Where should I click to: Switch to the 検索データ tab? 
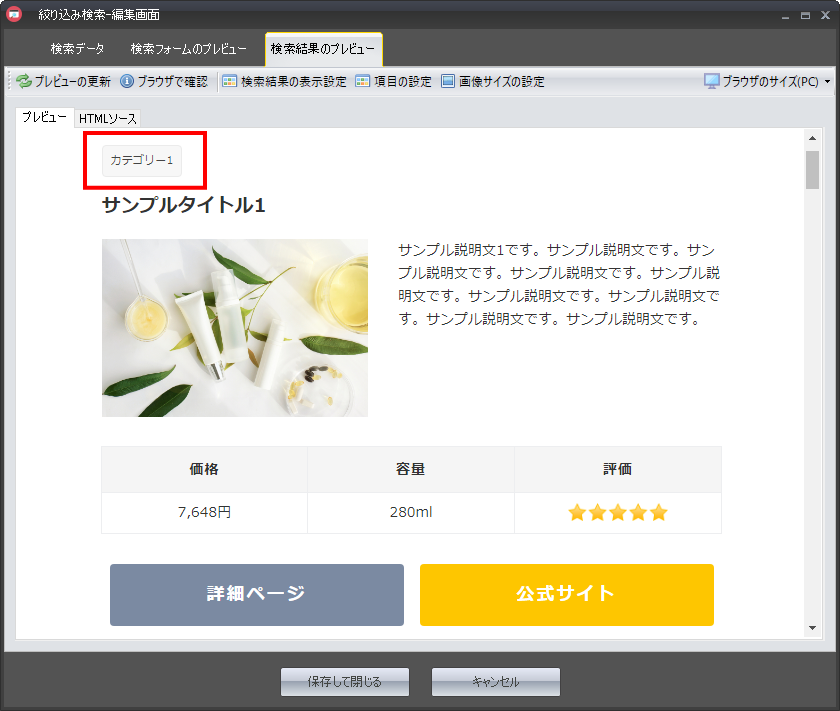[77, 49]
